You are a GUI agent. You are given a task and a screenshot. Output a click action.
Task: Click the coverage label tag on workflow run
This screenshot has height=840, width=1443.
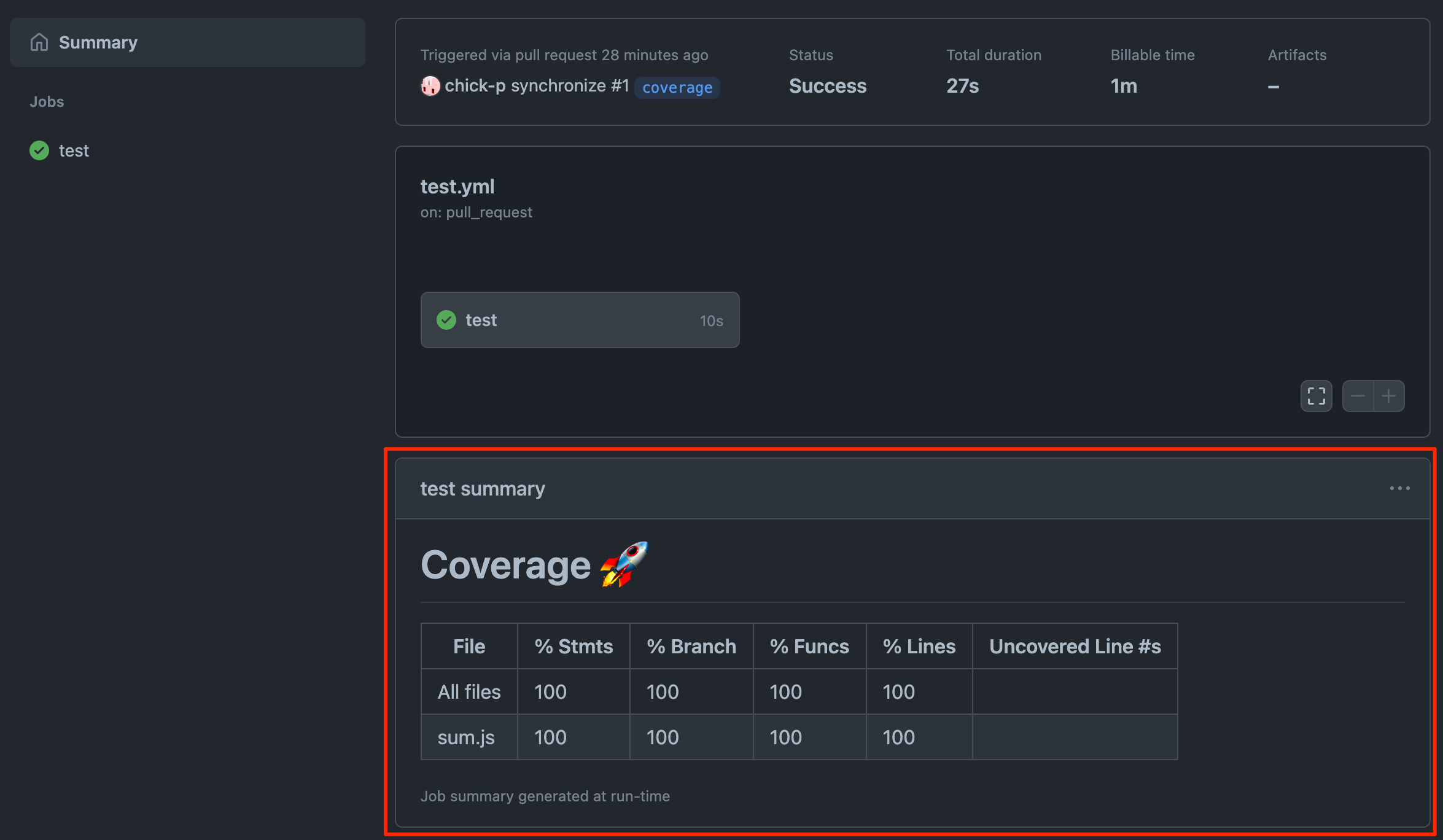pos(677,87)
